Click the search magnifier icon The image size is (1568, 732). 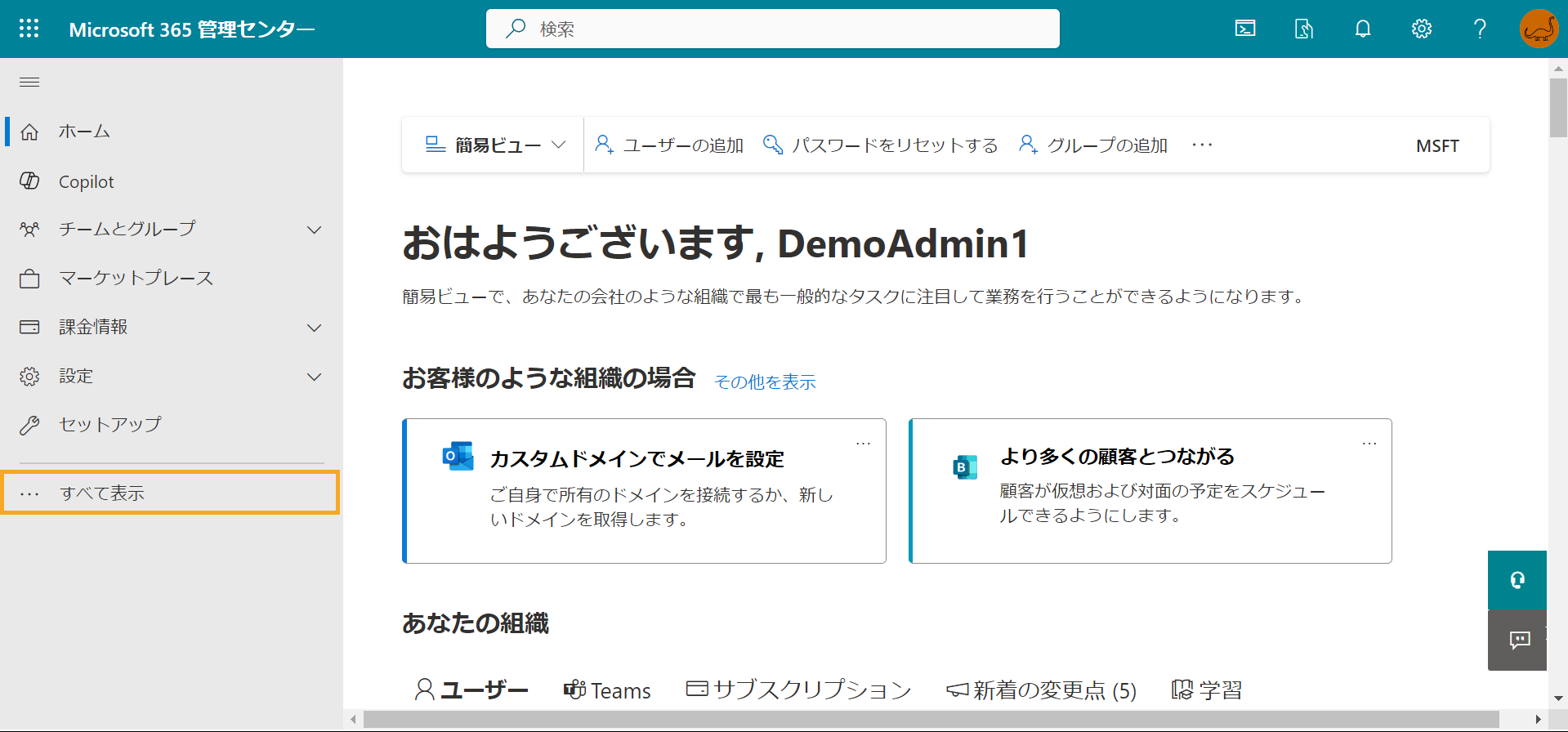[x=516, y=29]
